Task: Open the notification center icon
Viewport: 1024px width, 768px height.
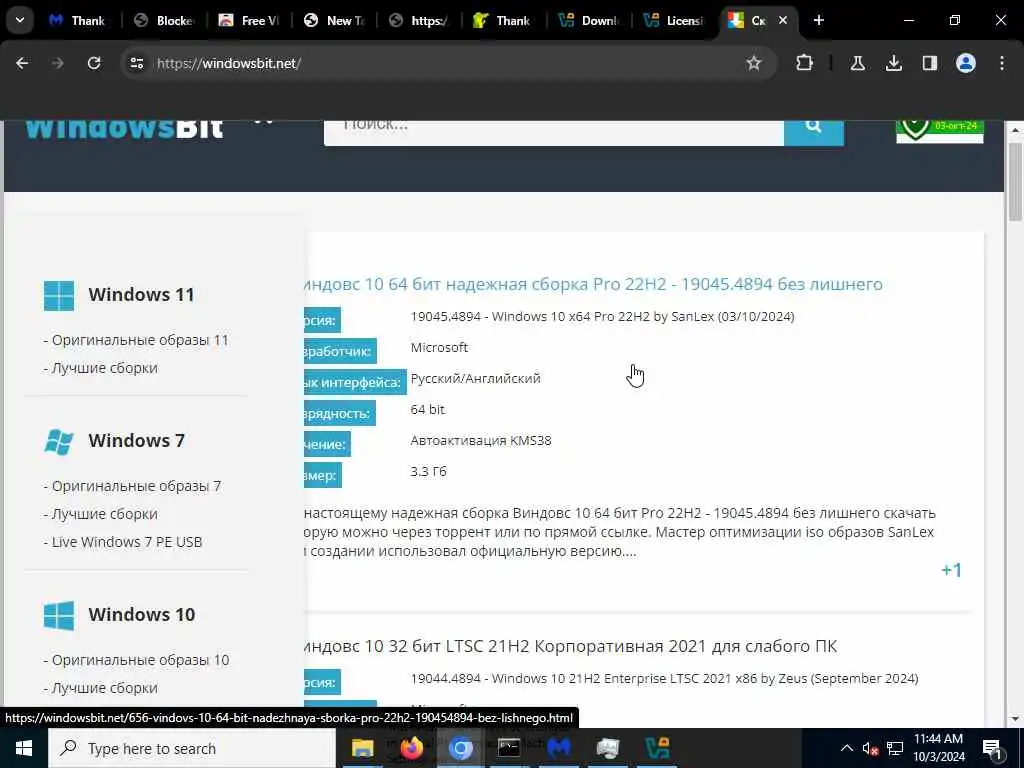Action: click(992, 748)
